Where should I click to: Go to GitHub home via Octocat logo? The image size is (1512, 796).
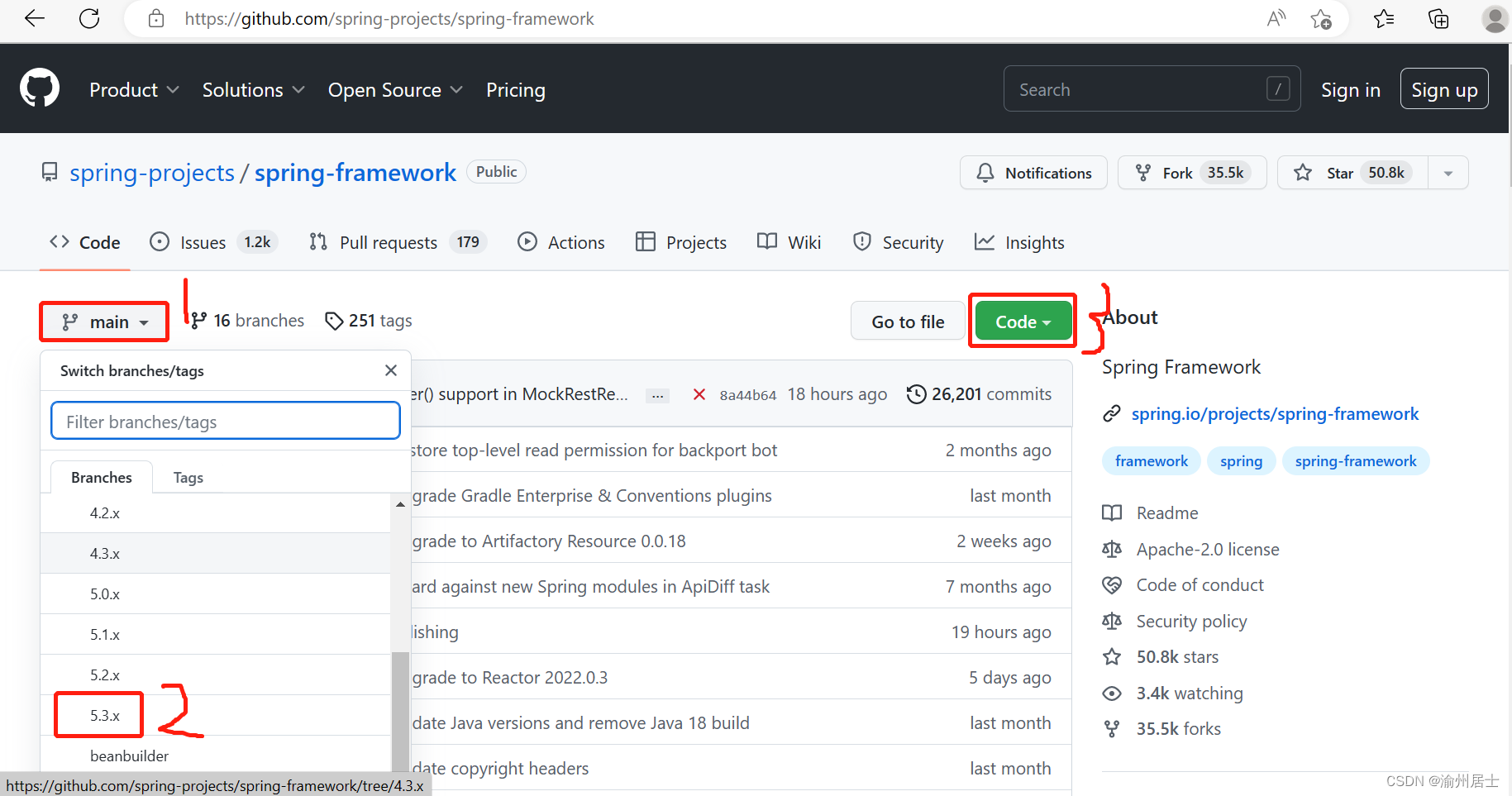tap(40, 88)
